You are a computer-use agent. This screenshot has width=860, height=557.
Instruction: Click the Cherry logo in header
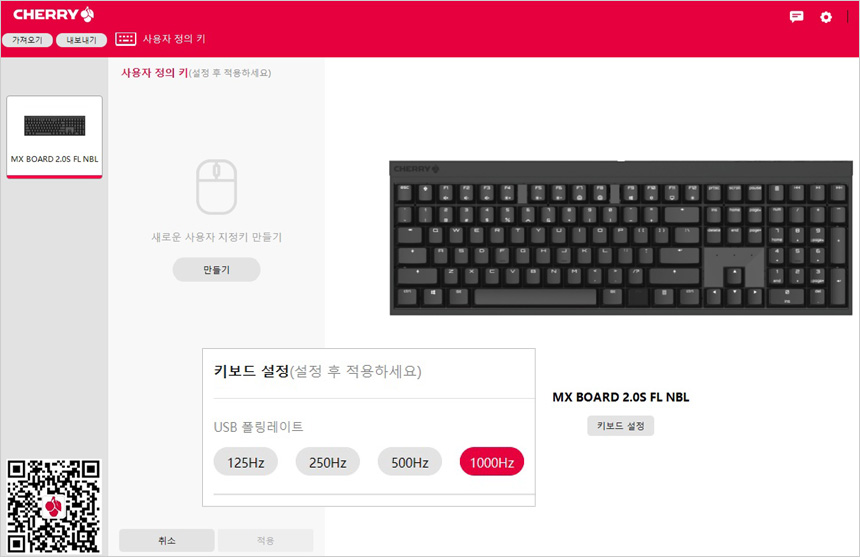pos(53,14)
